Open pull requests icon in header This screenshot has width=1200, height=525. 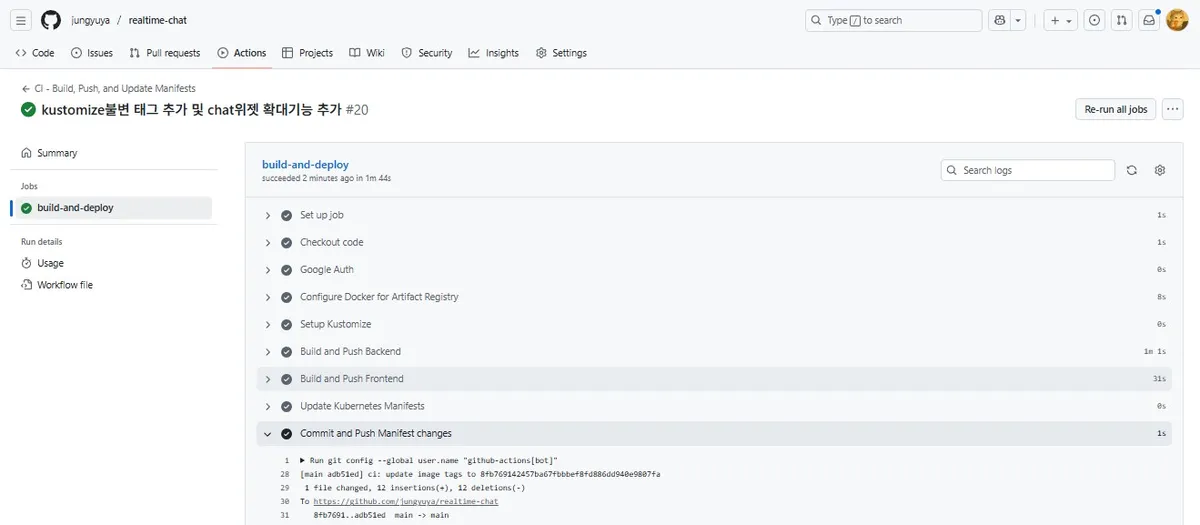click(x=1122, y=21)
